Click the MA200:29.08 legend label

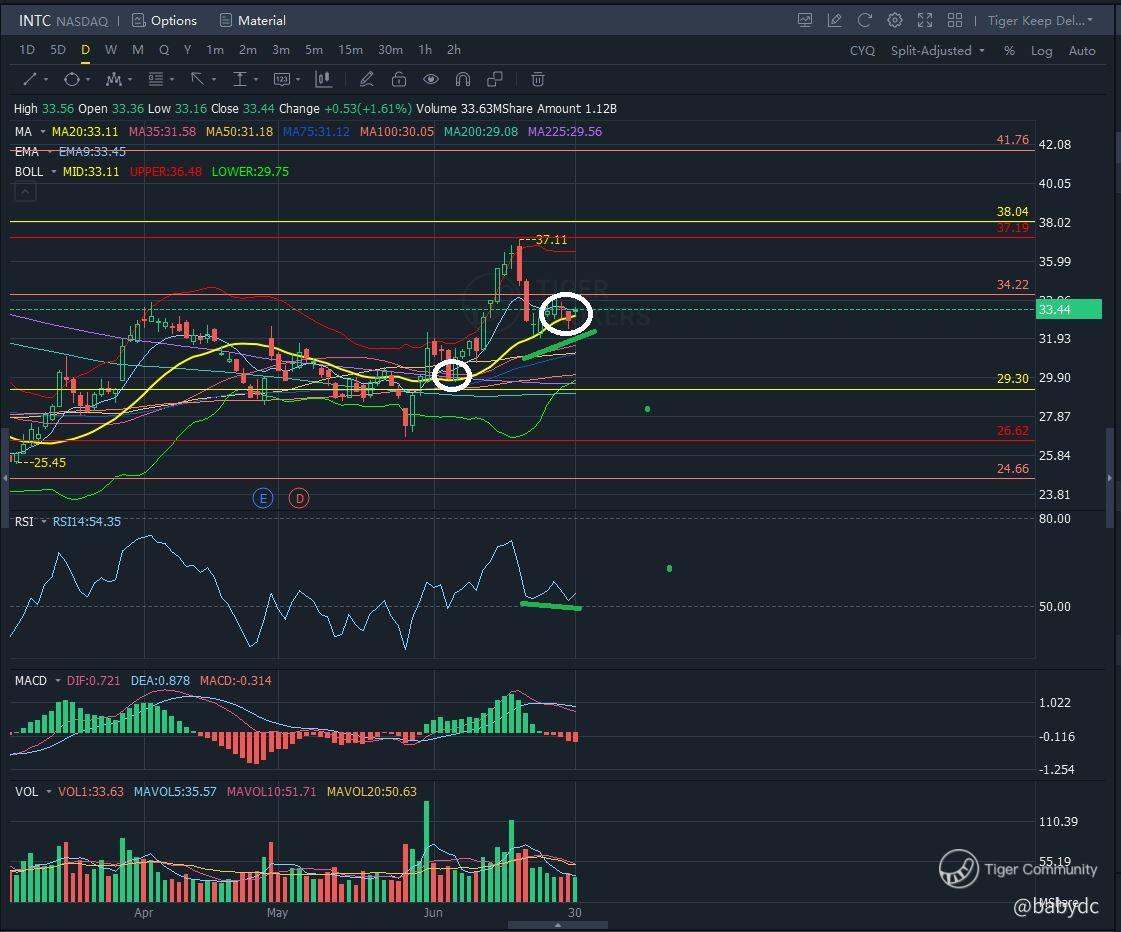coord(480,132)
